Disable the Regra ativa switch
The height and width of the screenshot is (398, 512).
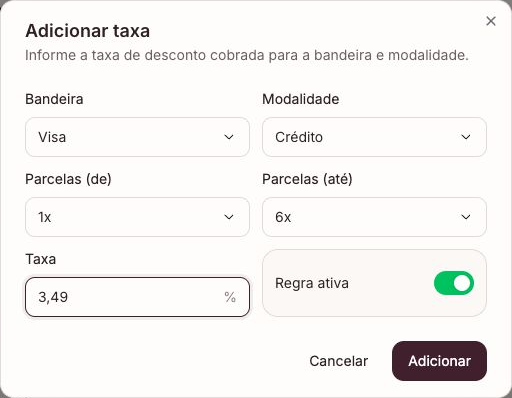coord(454,283)
